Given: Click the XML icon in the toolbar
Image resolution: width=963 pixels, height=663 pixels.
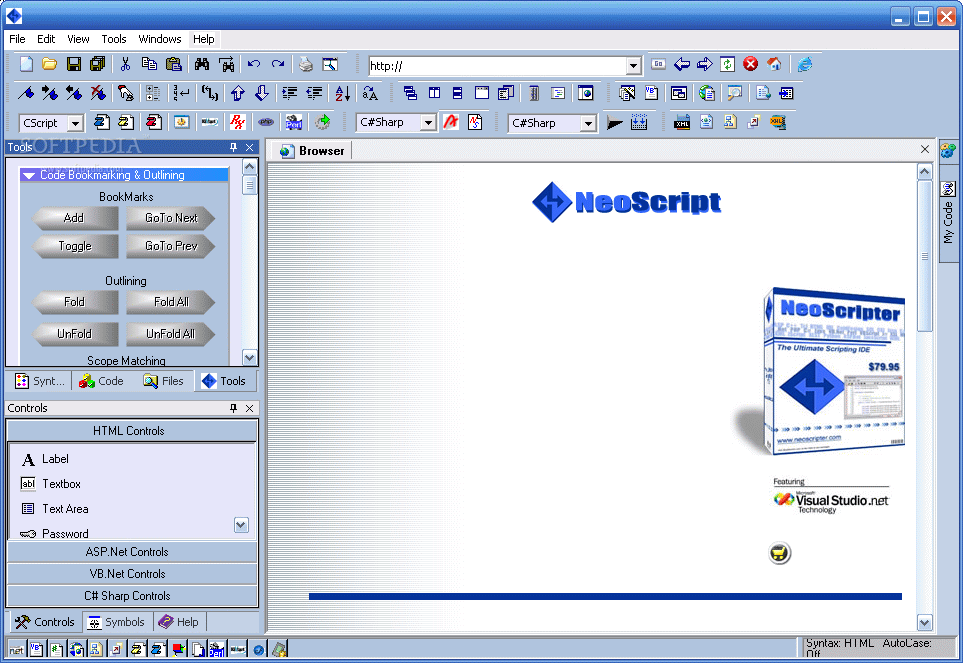Looking at the screenshot, I should [x=682, y=123].
